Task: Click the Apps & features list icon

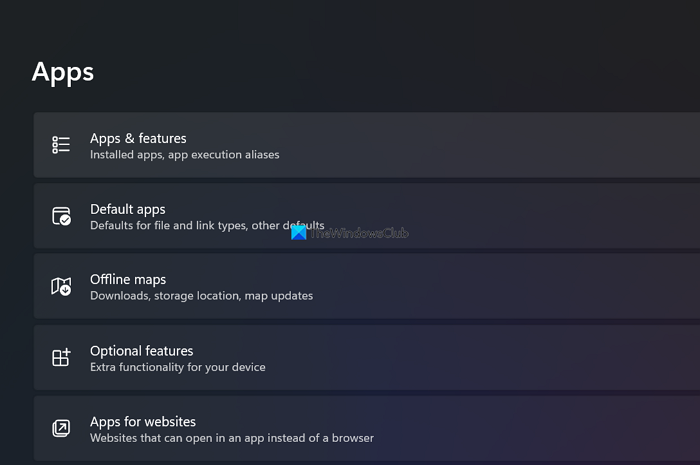Action: [x=61, y=145]
